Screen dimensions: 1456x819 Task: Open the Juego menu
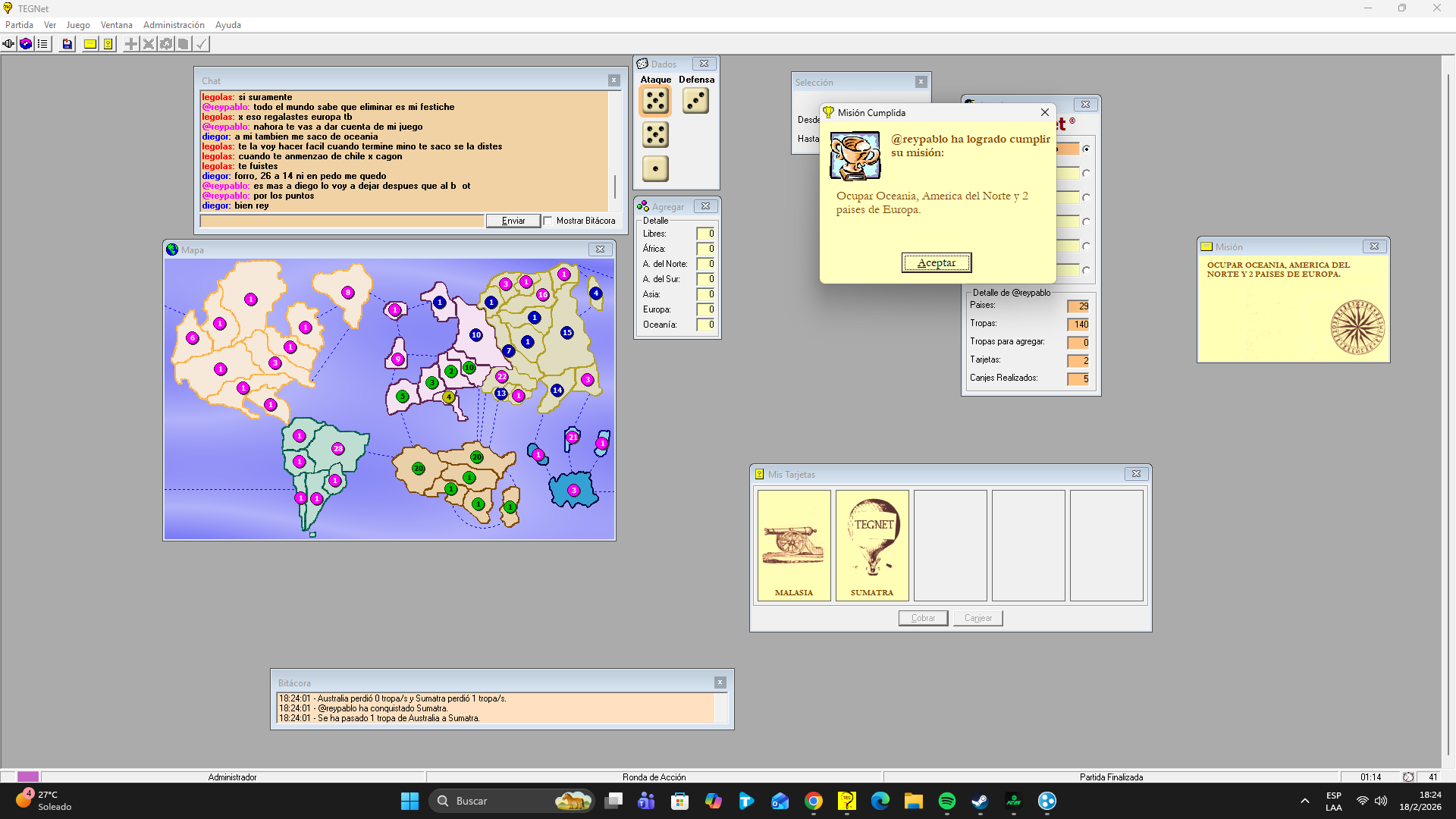click(x=78, y=25)
